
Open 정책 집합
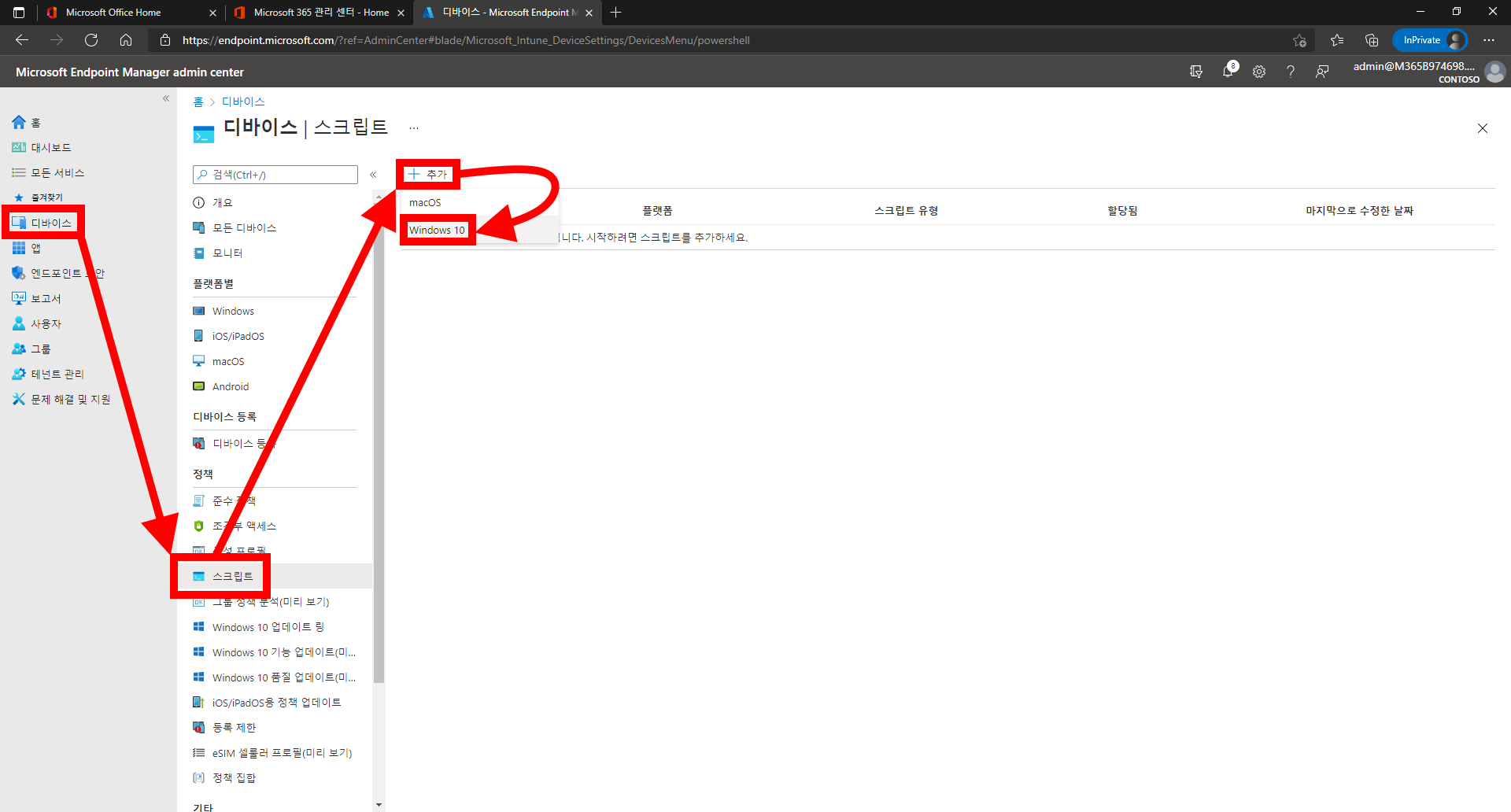pyautogui.click(x=224, y=778)
